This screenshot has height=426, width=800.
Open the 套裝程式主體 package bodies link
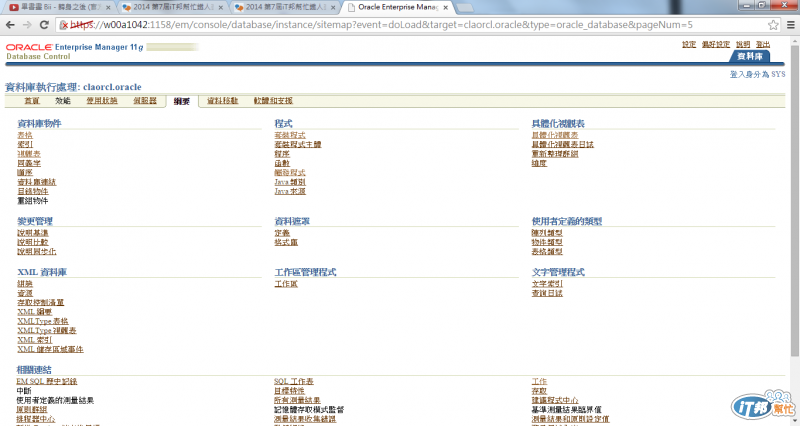[298, 144]
